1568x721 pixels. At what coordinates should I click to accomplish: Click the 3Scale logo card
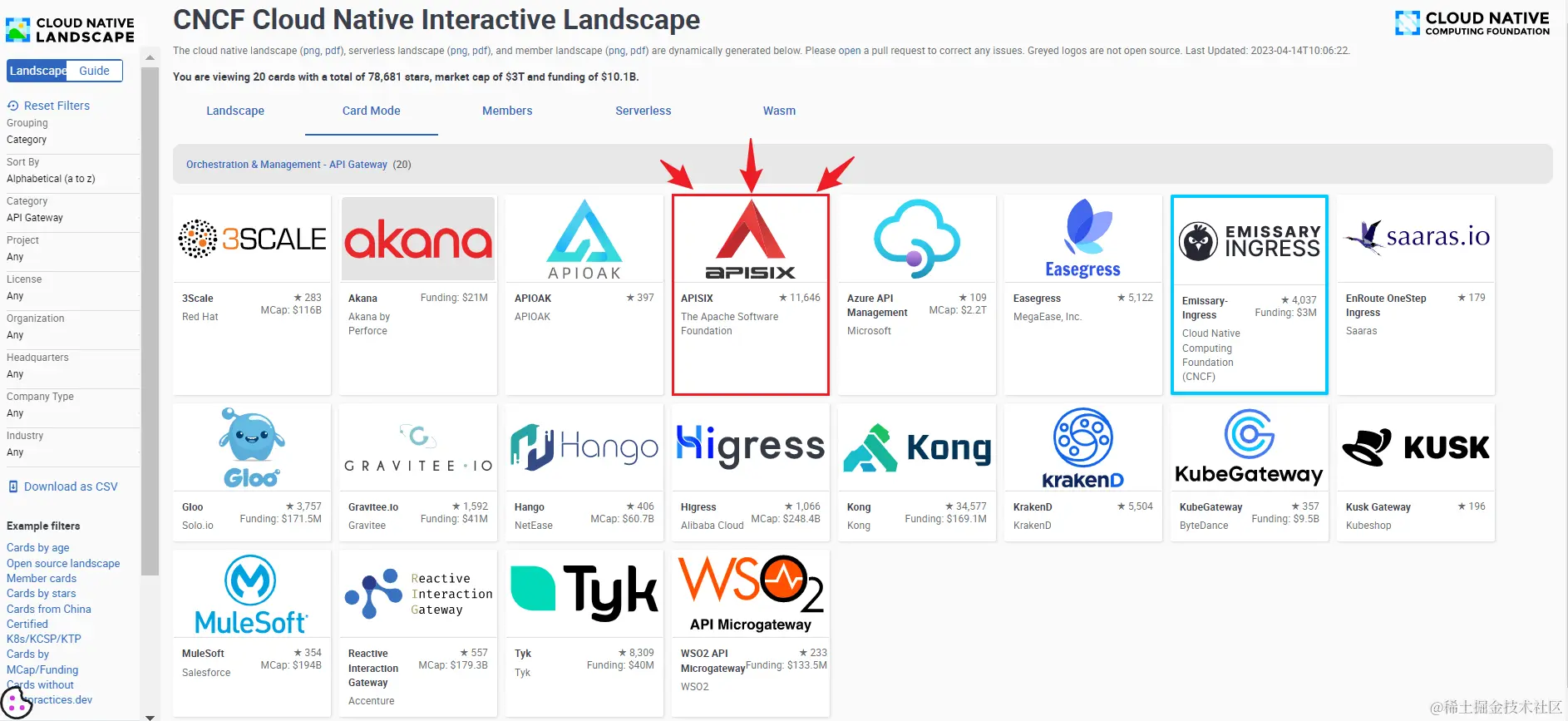click(252, 239)
